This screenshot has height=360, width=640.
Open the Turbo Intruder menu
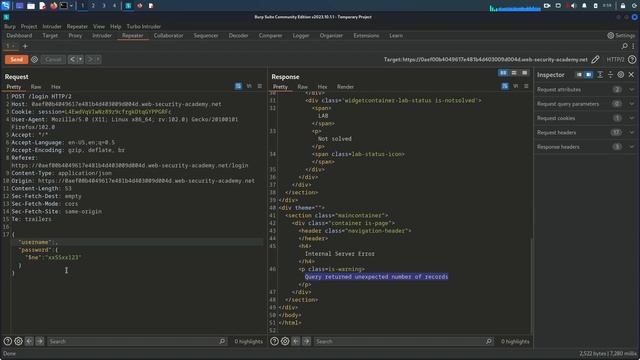[x=143, y=26]
